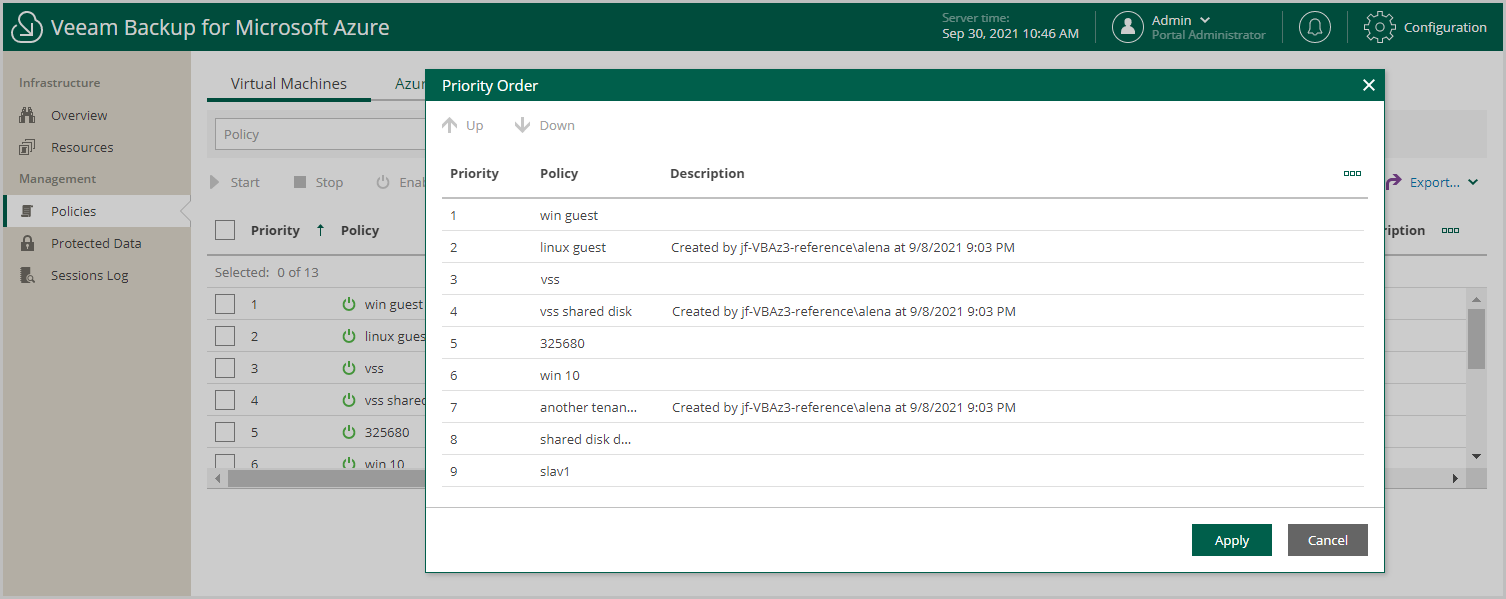The image size is (1506, 599).
Task: Click the Cancel button
Action: [x=1328, y=540]
